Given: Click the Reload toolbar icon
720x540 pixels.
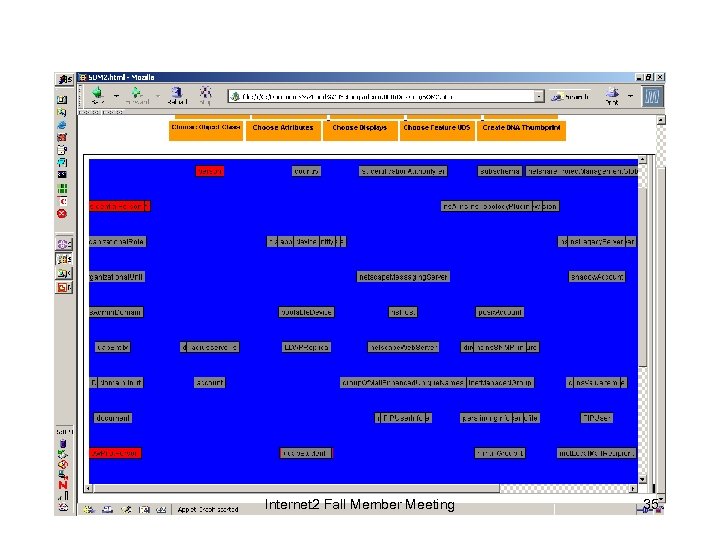Looking at the screenshot, I should point(177,95).
